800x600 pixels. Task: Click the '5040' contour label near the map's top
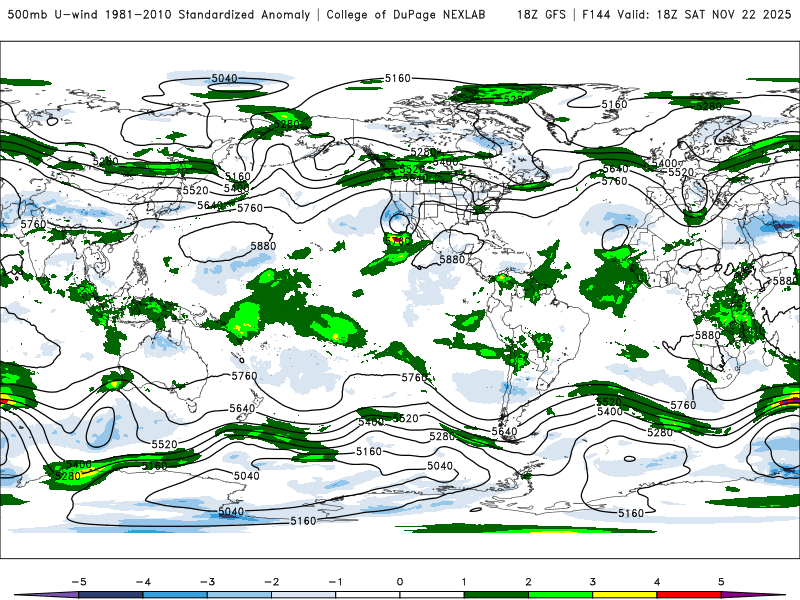224,78
